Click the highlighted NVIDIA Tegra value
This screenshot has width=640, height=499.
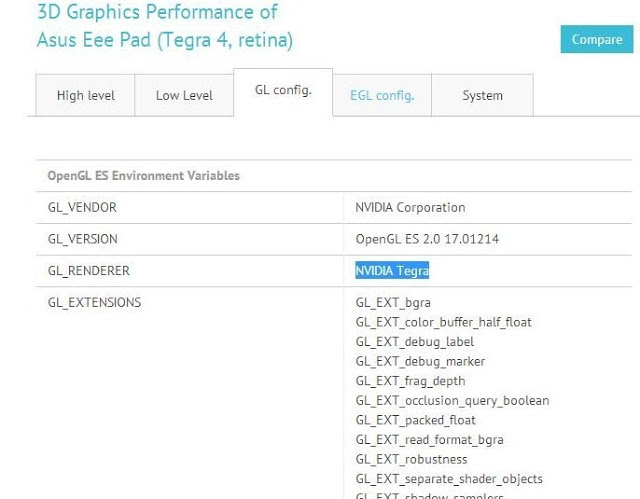(x=392, y=271)
